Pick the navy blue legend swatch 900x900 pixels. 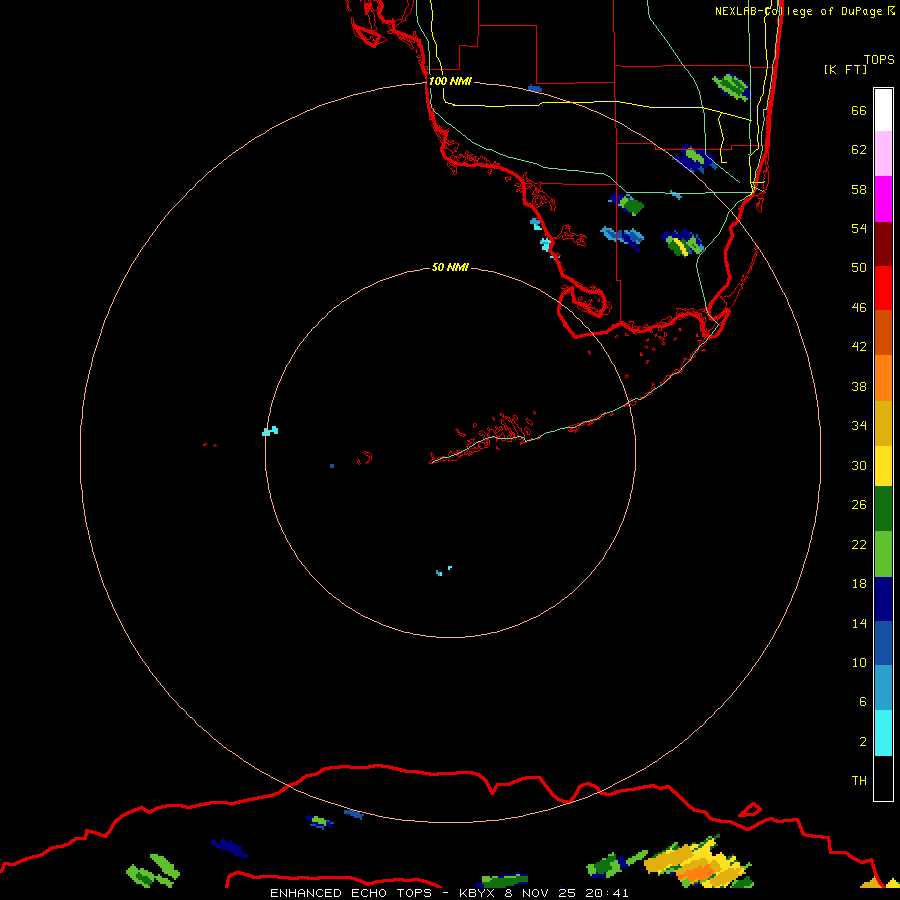(x=883, y=599)
